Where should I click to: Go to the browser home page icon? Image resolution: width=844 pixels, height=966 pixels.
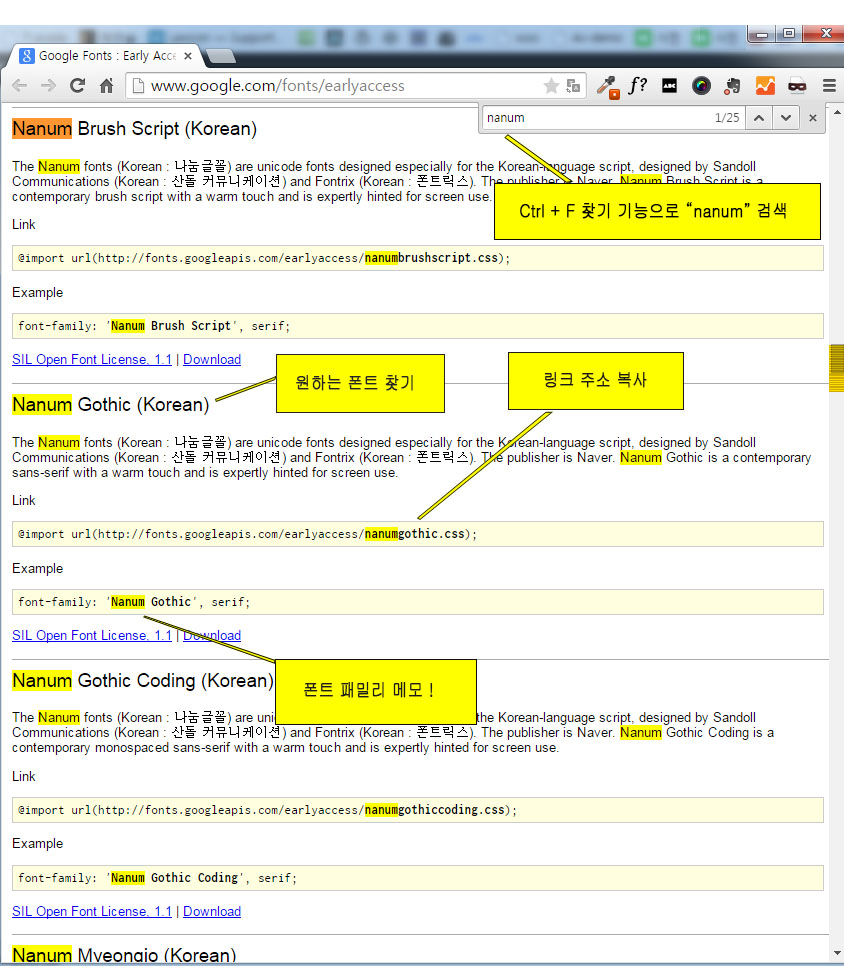click(106, 86)
